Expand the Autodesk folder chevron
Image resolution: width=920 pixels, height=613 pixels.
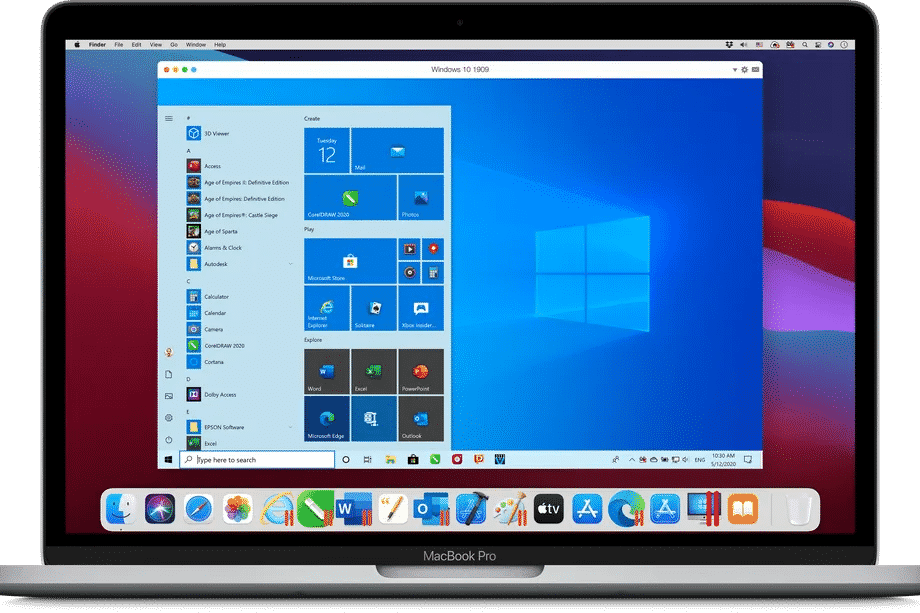coord(288,264)
